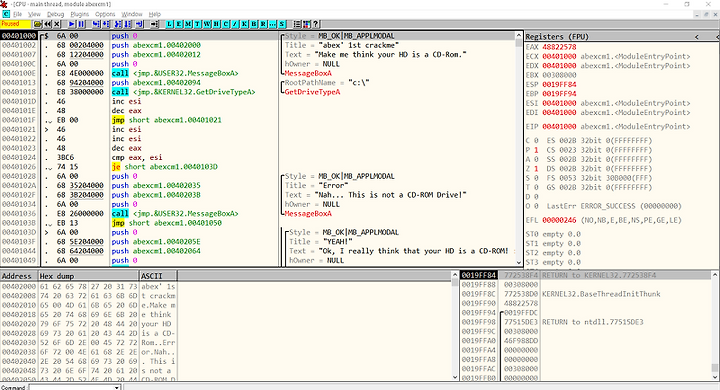Select the 'cmp eax, esi' instruction
This screenshot has width=720, height=390.
136,157
